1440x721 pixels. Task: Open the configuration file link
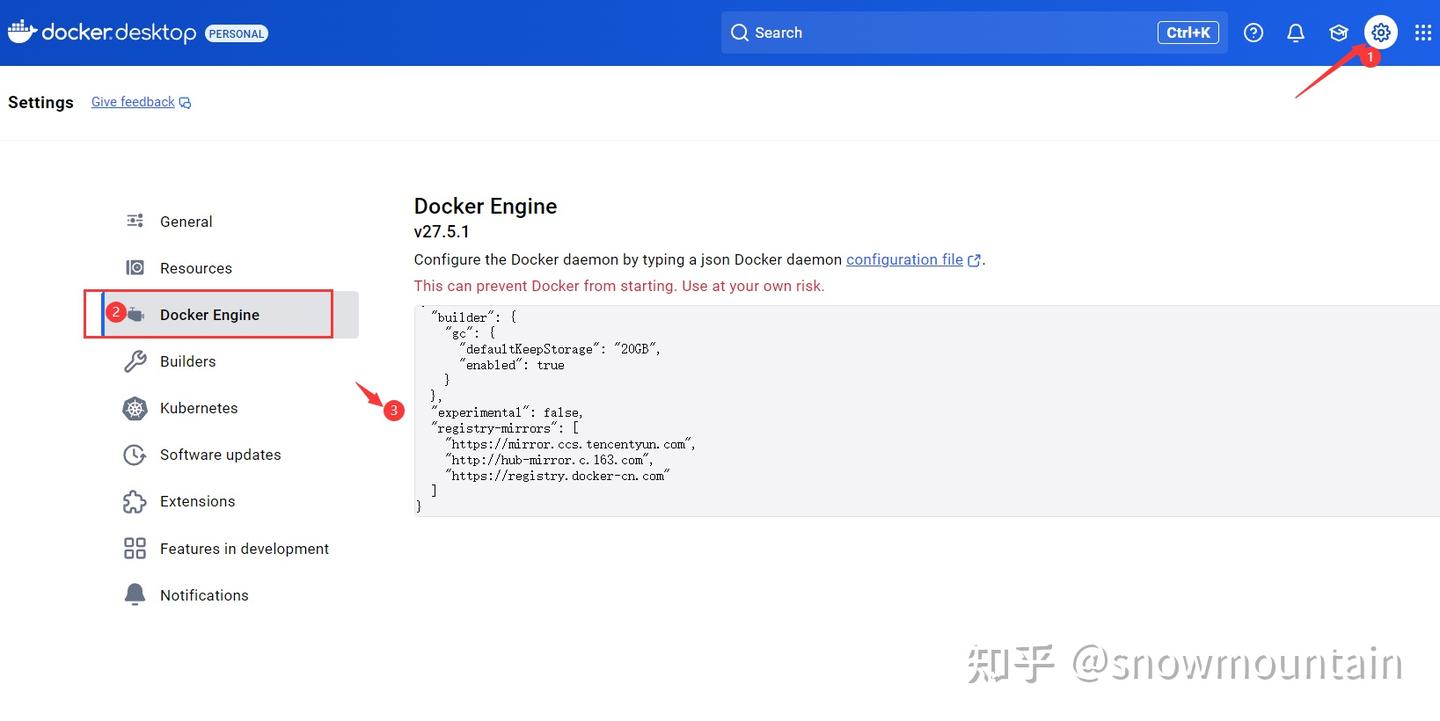[904, 259]
